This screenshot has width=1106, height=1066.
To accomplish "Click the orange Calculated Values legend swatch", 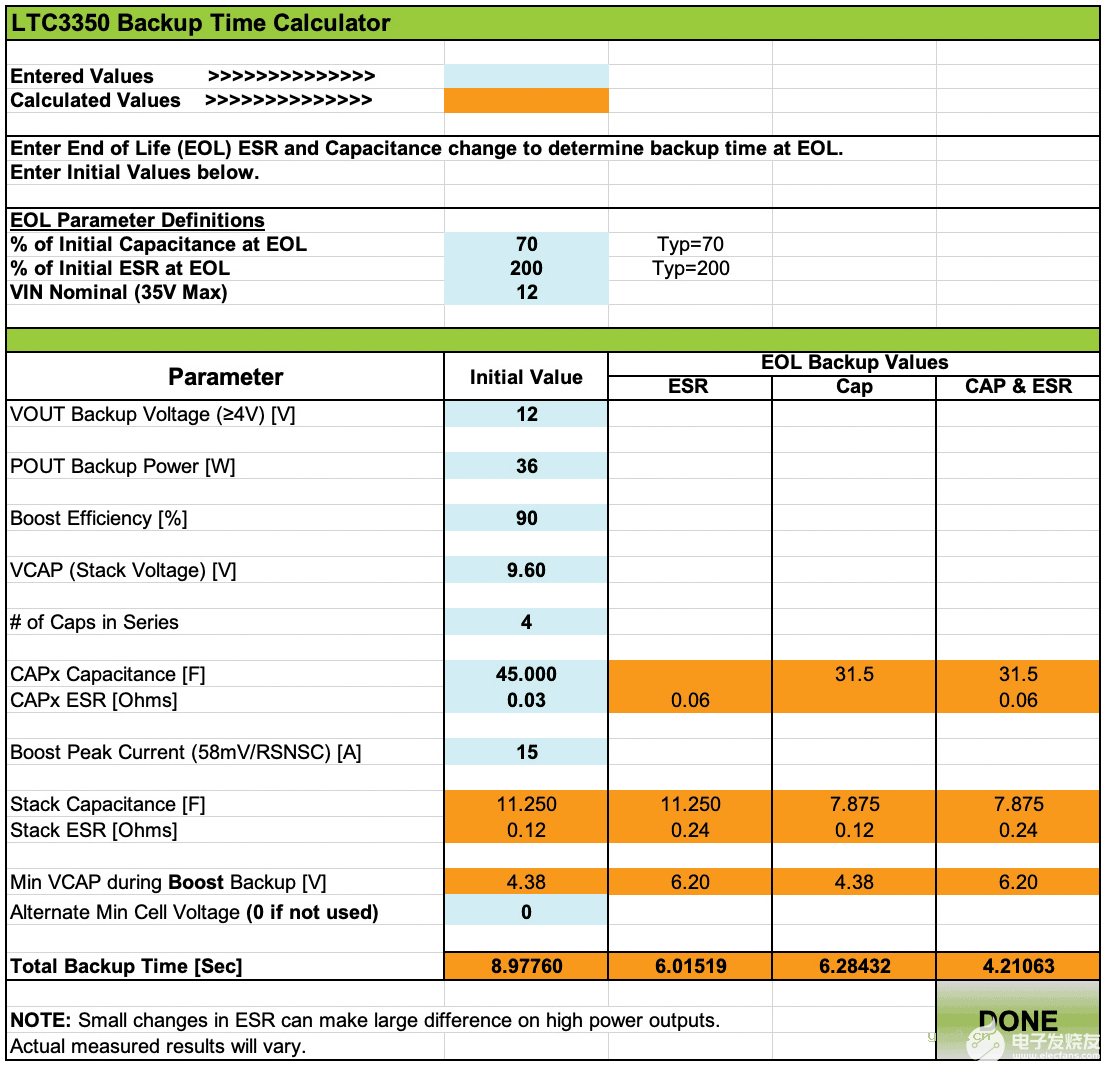I will click(x=526, y=100).
